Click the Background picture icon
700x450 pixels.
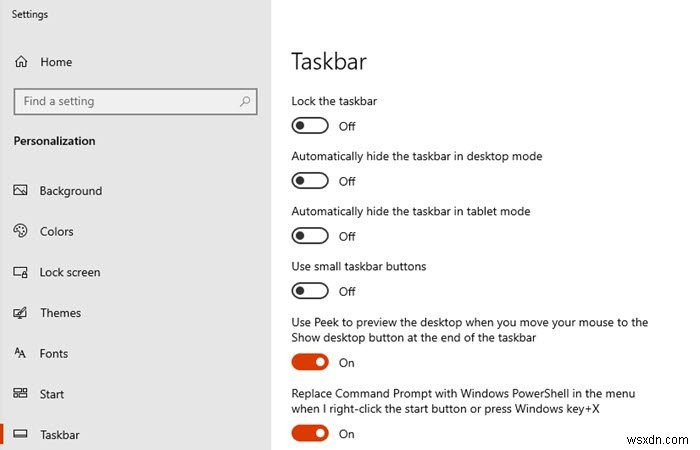point(20,191)
